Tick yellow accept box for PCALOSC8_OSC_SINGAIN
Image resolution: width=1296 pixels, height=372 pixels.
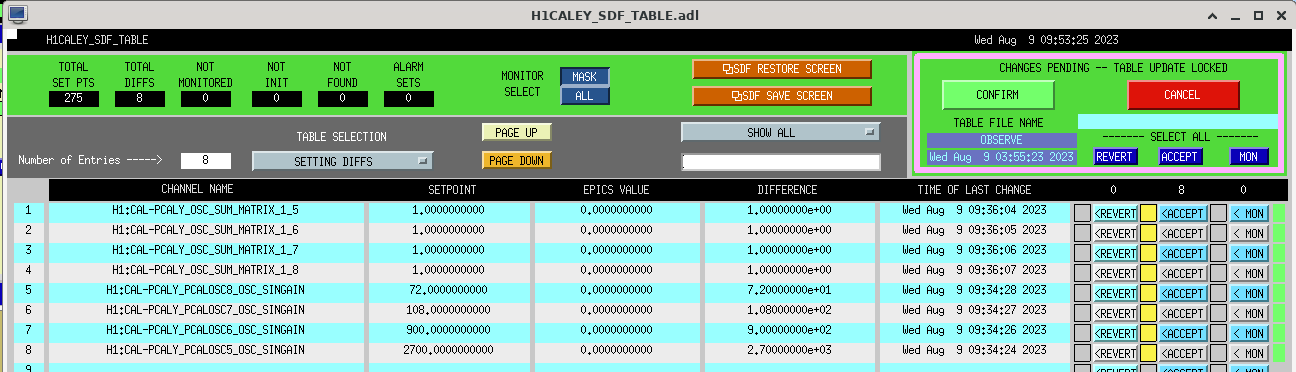pos(1148,292)
